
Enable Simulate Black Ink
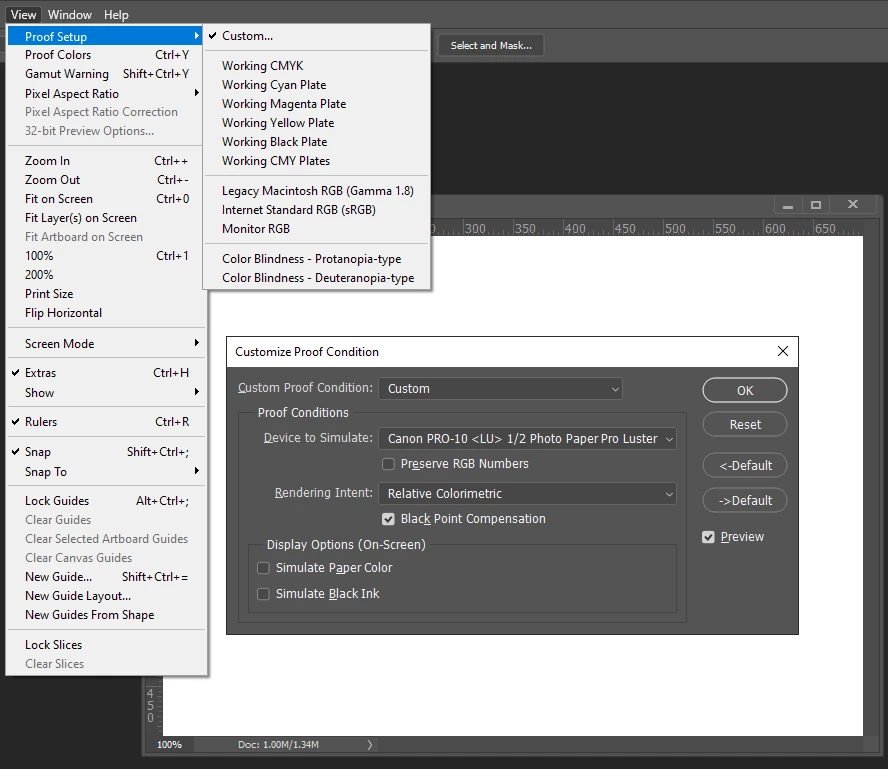(x=263, y=594)
